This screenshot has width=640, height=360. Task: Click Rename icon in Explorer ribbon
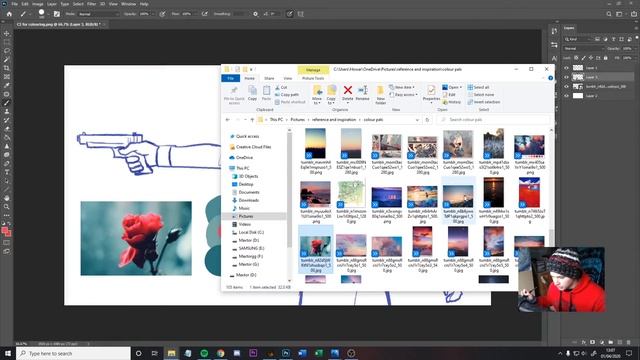point(362,90)
